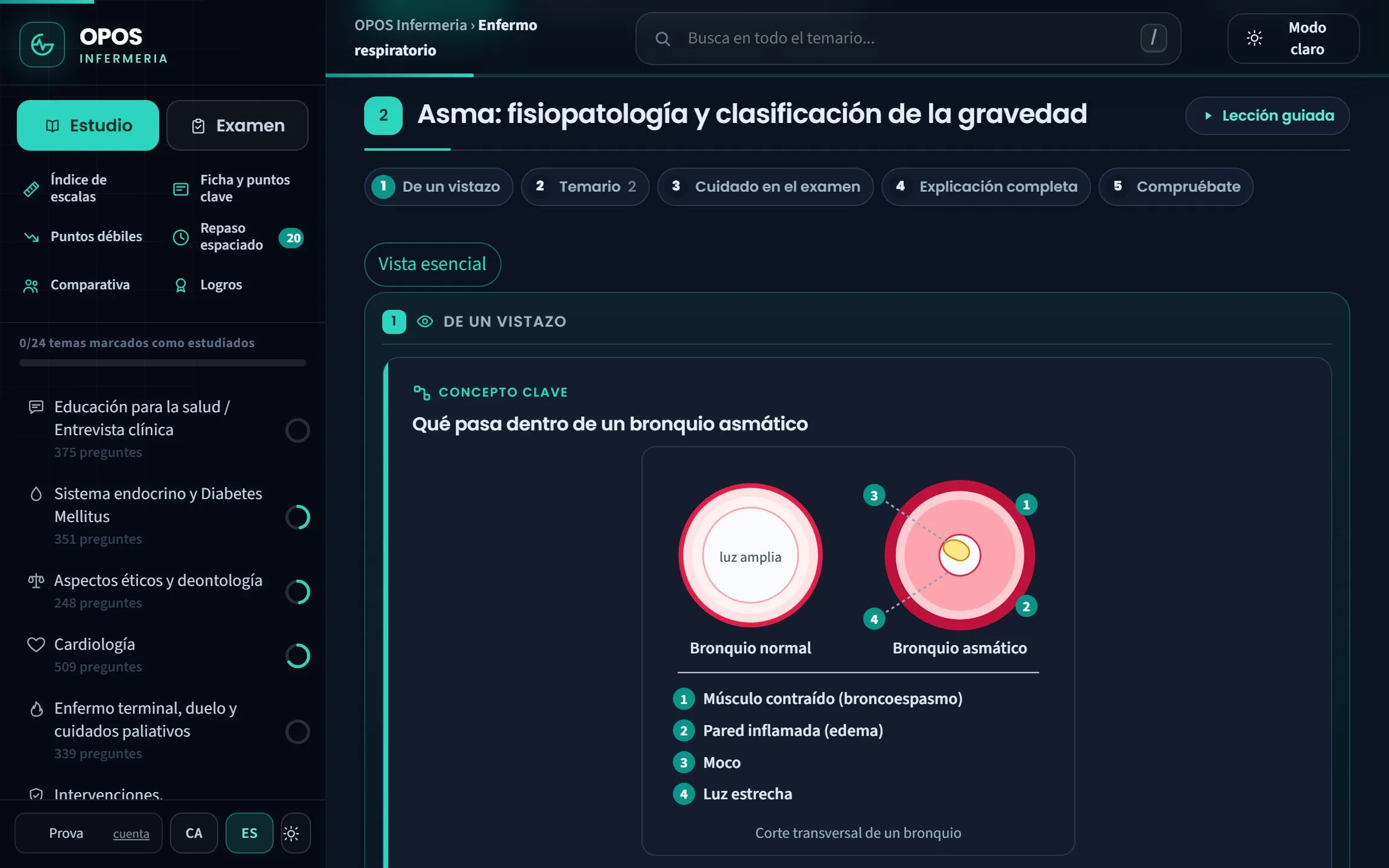Toggle Cardiología progress circle
This screenshot has height=868, width=1389.
pyautogui.click(x=298, y=656)
